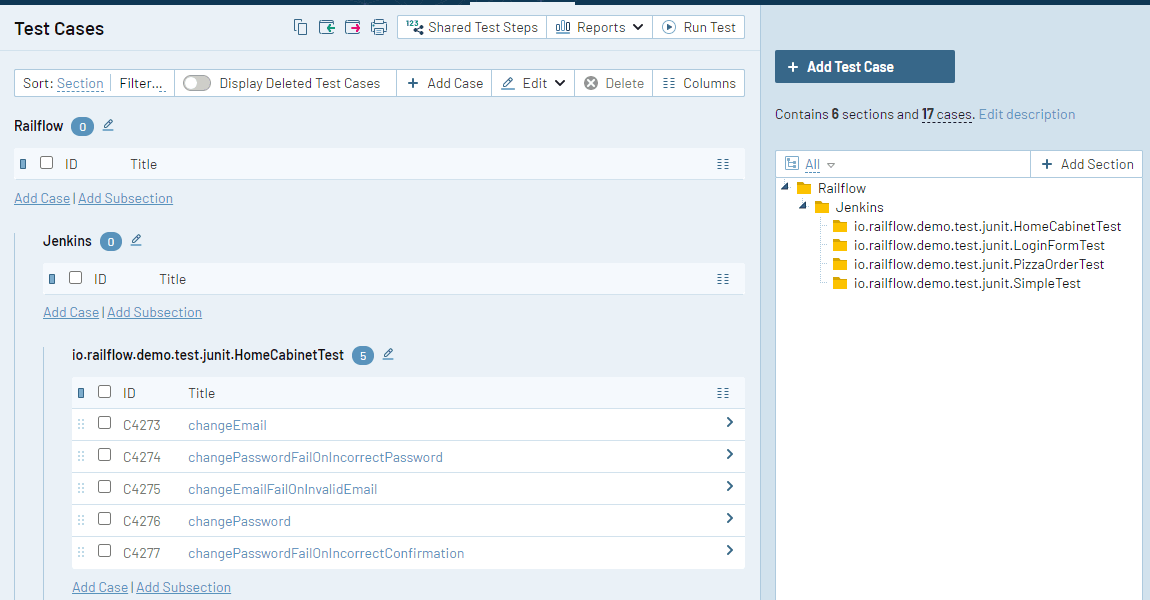
Task: Open changeEmailFailOnInvalidEmail test case
Action: tap(282, 489)
